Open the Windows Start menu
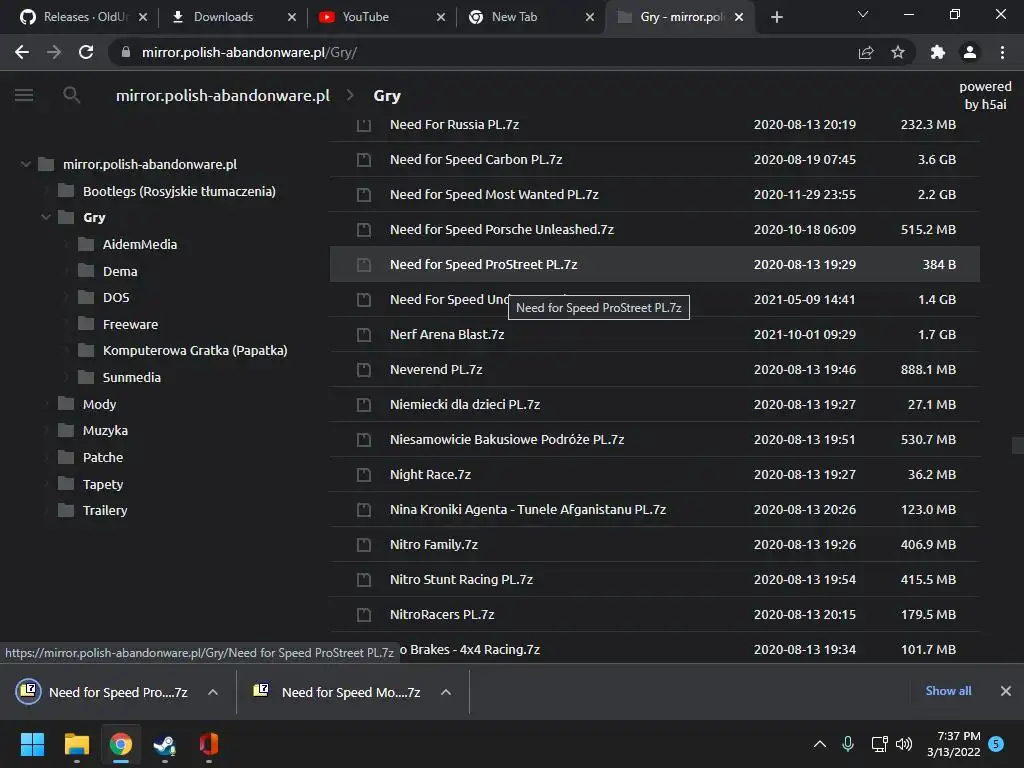The width and height of the screenshot is (1024, 768). (x=32, y=744)
